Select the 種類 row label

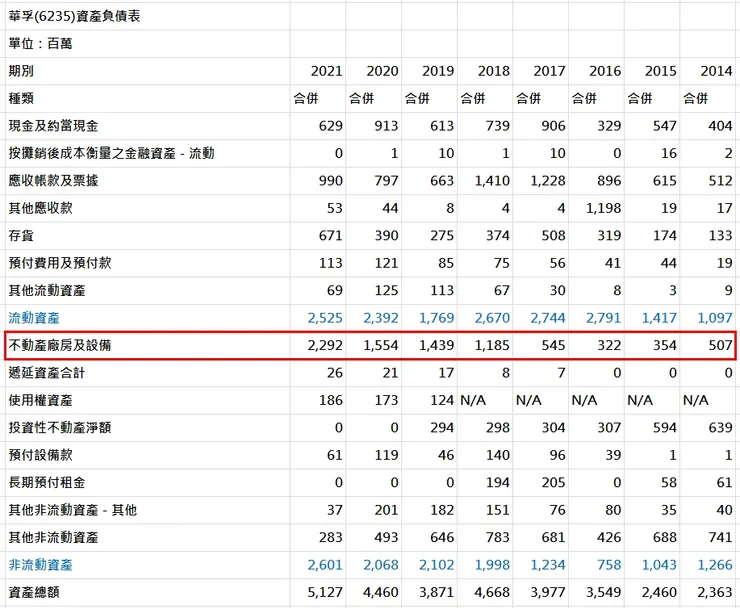(21, 99)
